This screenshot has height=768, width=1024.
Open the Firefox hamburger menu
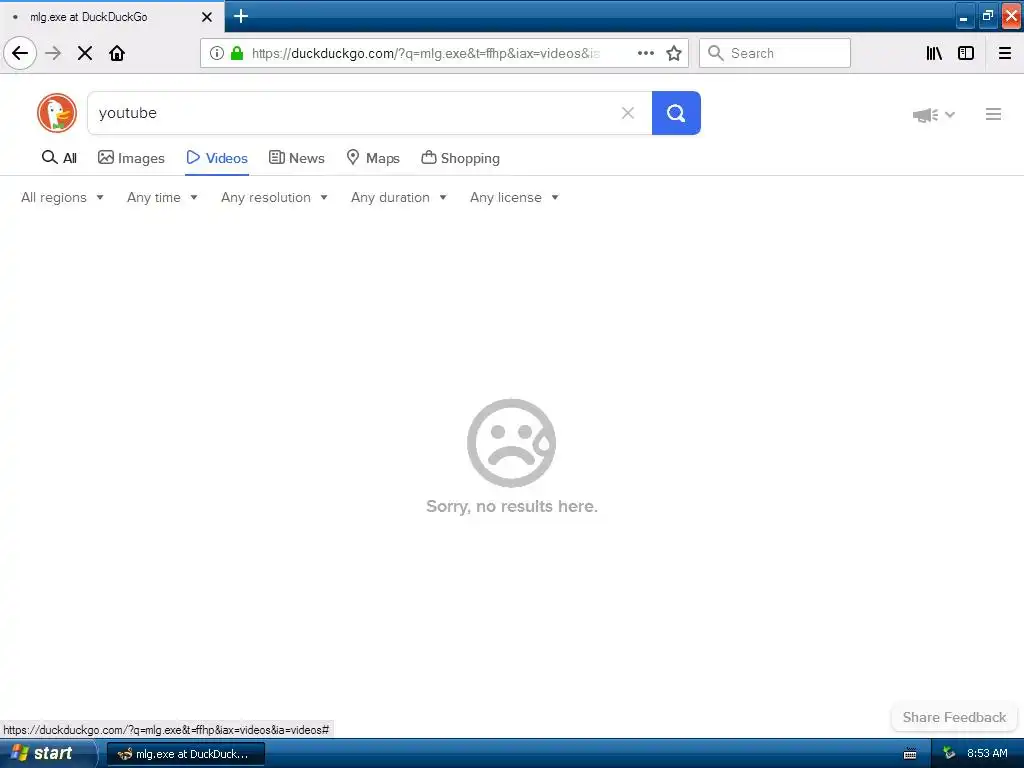click(1005, 53)
